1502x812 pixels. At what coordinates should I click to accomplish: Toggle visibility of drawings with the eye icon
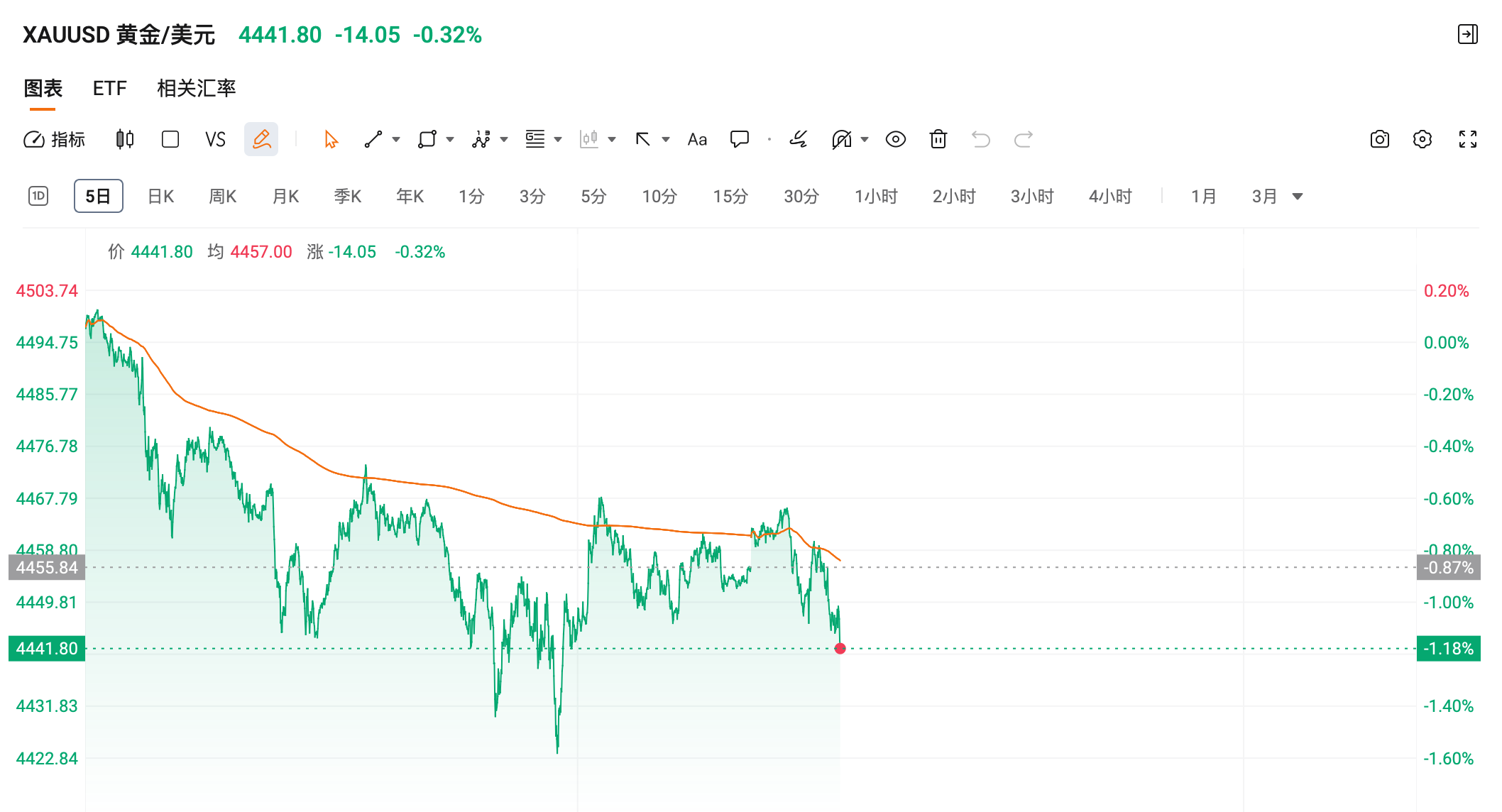895,139
